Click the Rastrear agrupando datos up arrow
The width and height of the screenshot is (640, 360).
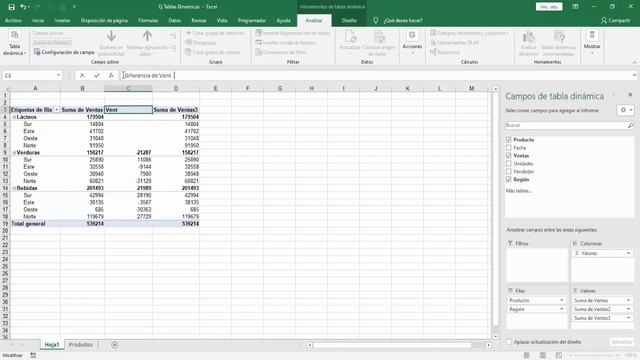pyautogui.click(x=147, y=37)
